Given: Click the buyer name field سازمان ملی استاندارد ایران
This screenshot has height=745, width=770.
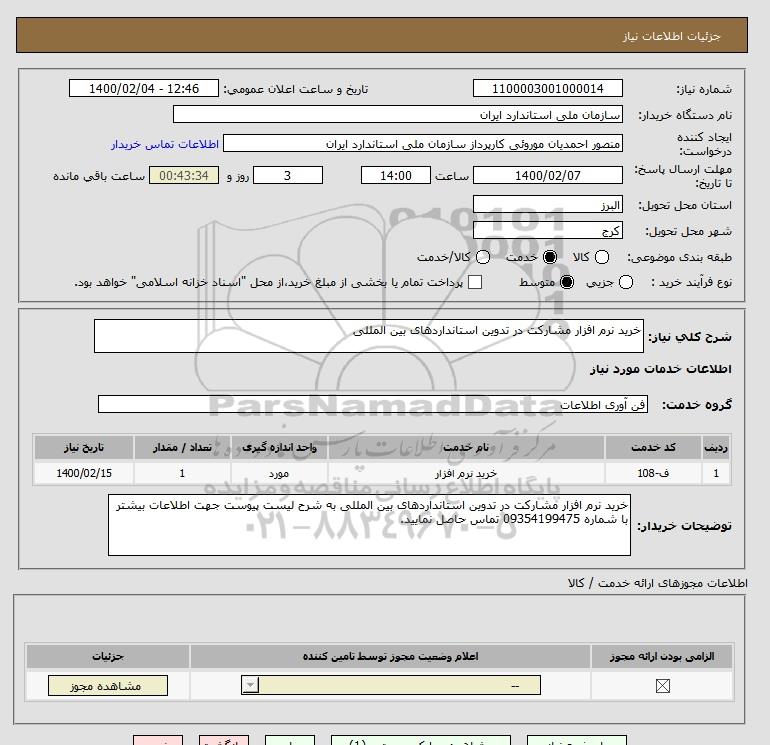Looking at the screenshot, I should 398,115.
